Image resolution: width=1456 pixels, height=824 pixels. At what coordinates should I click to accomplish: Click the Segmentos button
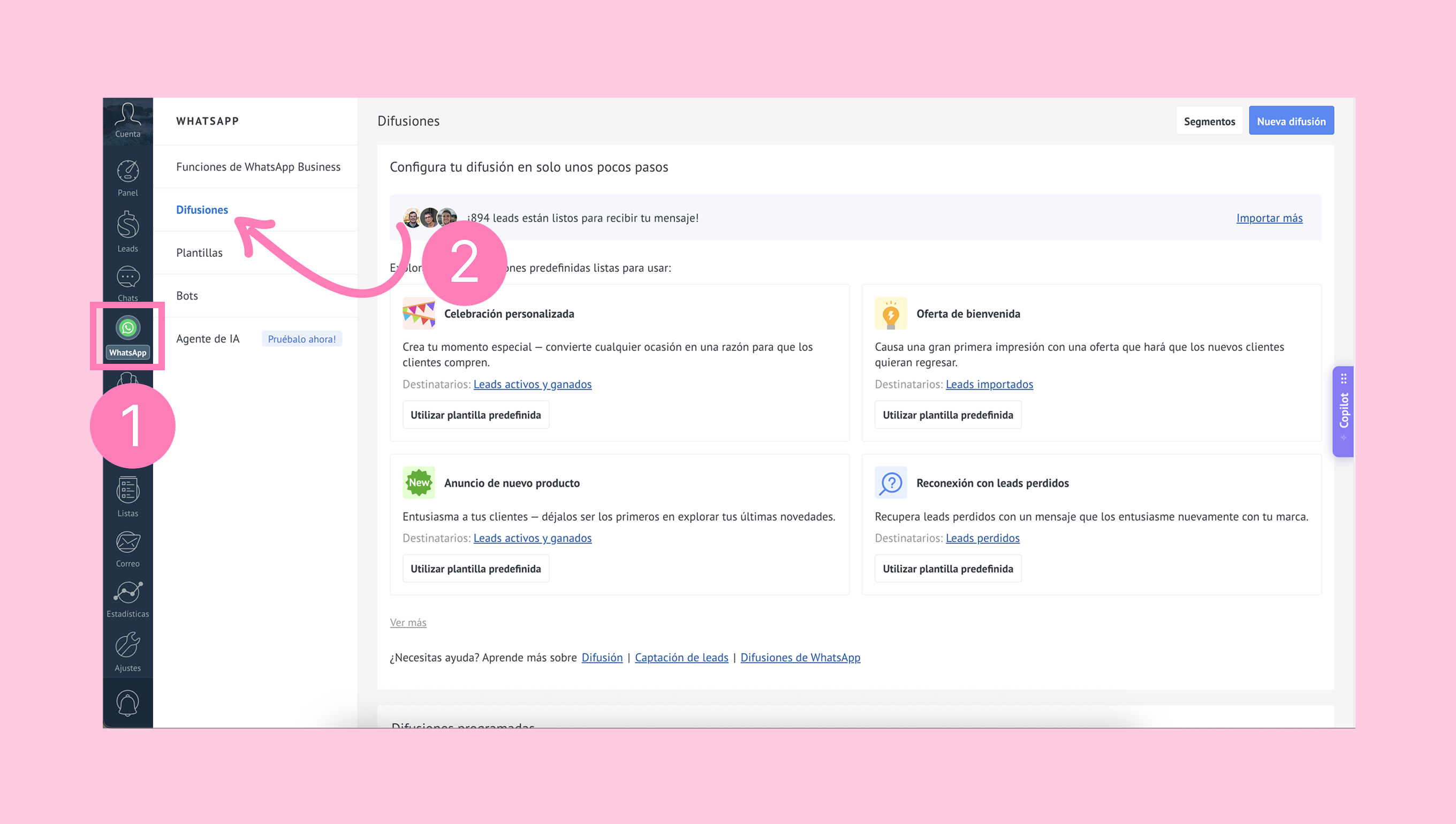pos(1209,121)
